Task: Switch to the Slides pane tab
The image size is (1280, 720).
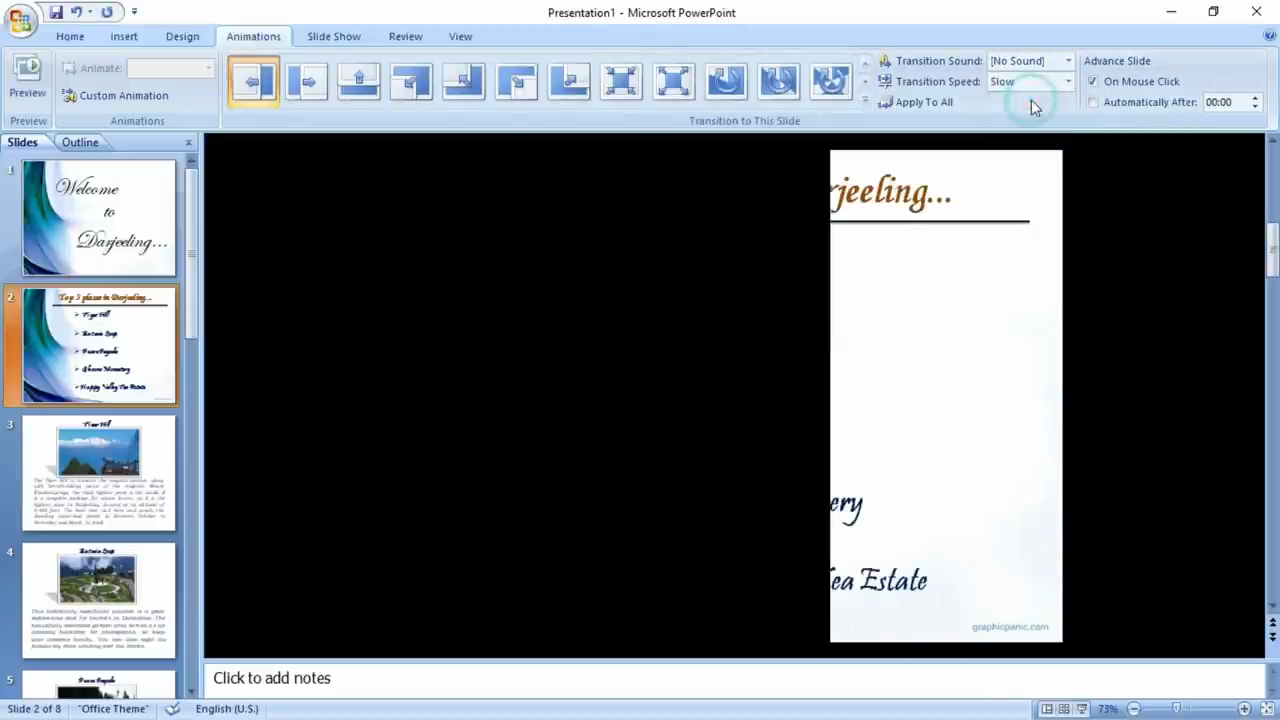Action: (x=23, y=143)
